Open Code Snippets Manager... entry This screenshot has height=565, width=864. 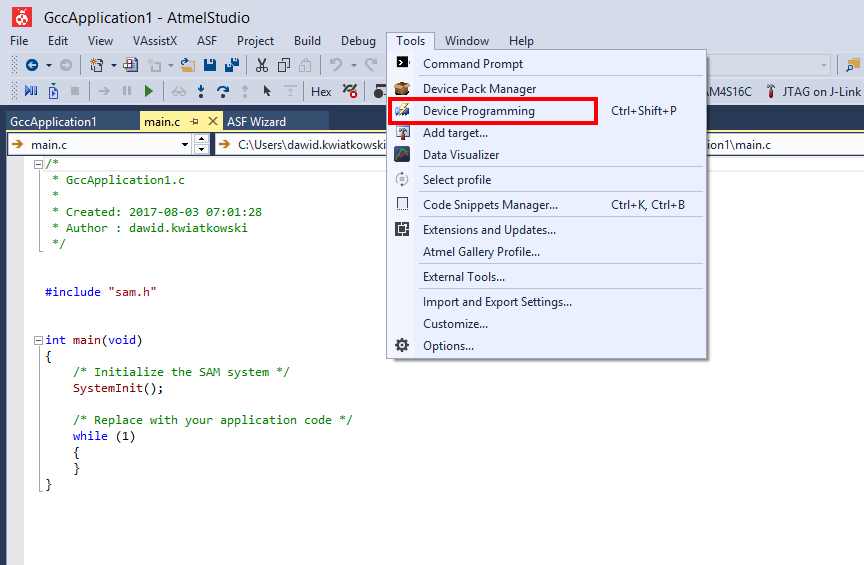coord(546,205)
